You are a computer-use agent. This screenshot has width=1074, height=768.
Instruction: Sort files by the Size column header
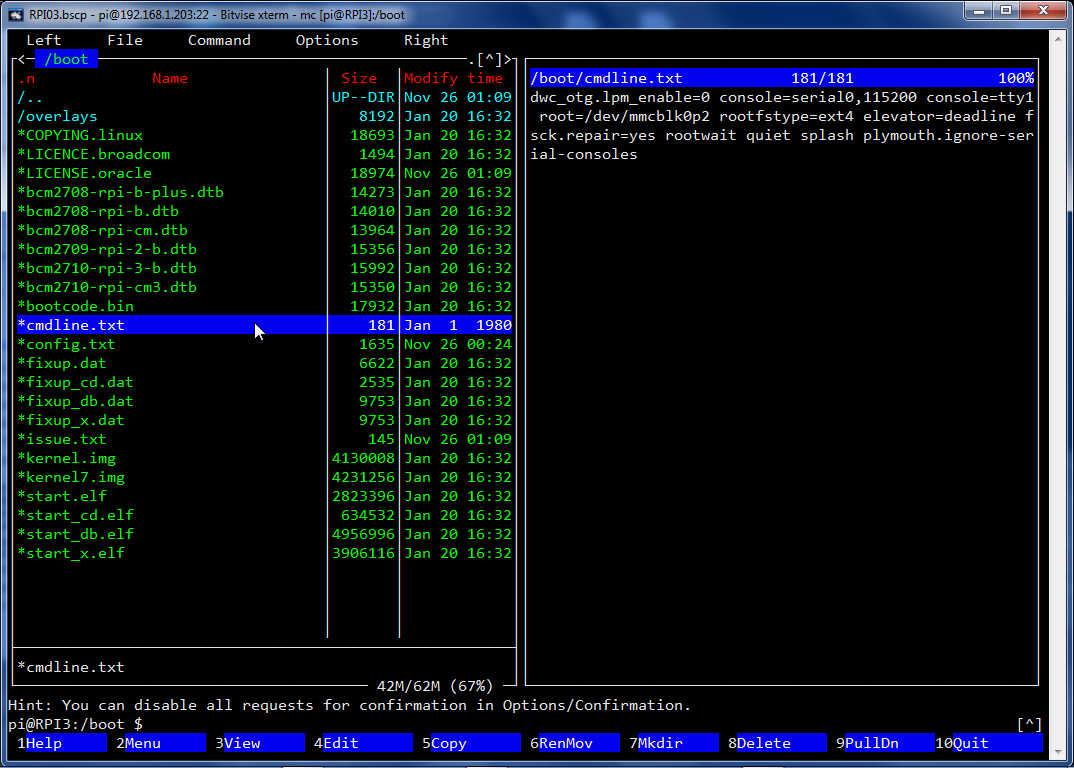pos(359,78)
